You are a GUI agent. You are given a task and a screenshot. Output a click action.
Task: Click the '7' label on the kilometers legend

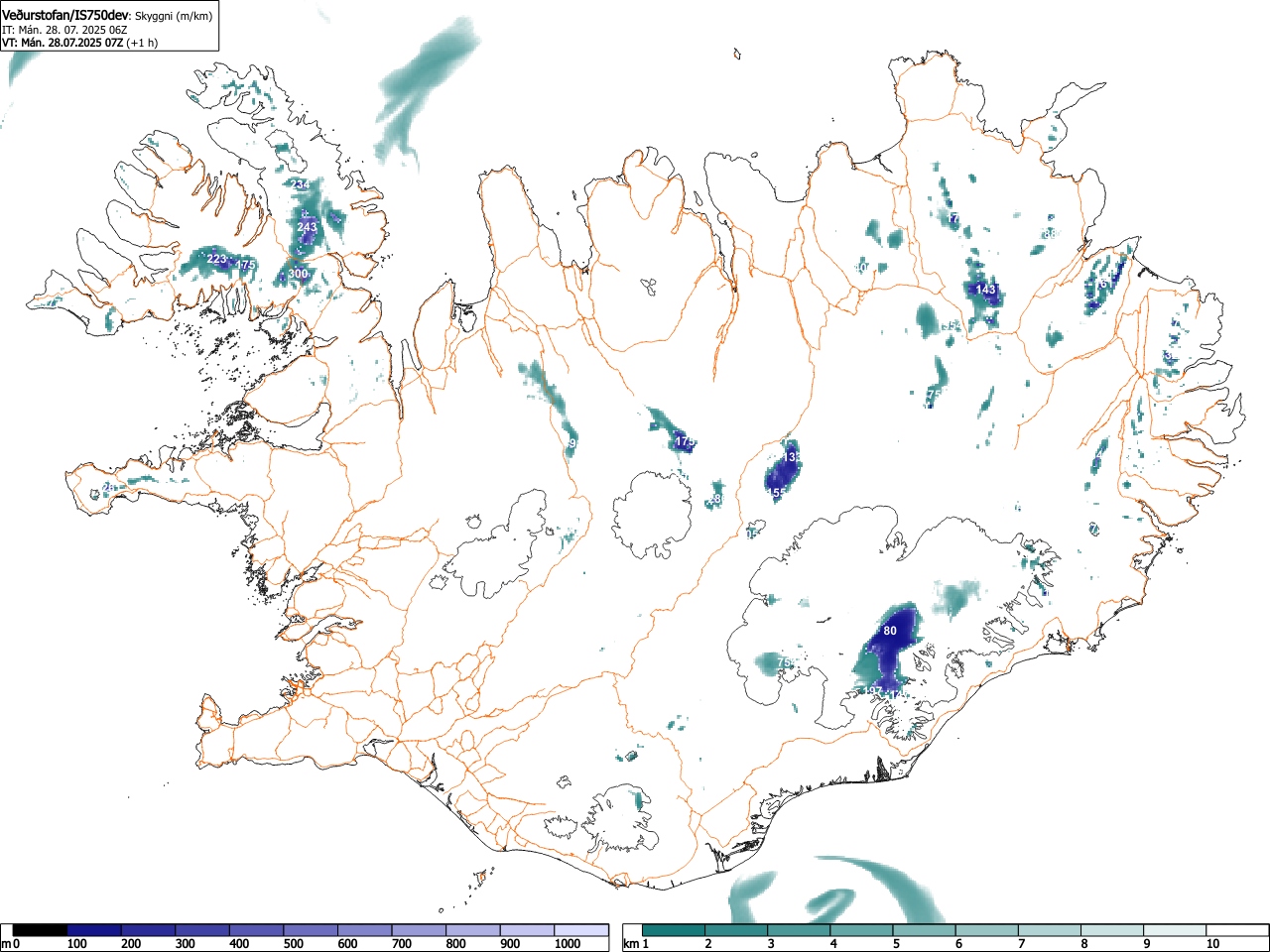1021,944
